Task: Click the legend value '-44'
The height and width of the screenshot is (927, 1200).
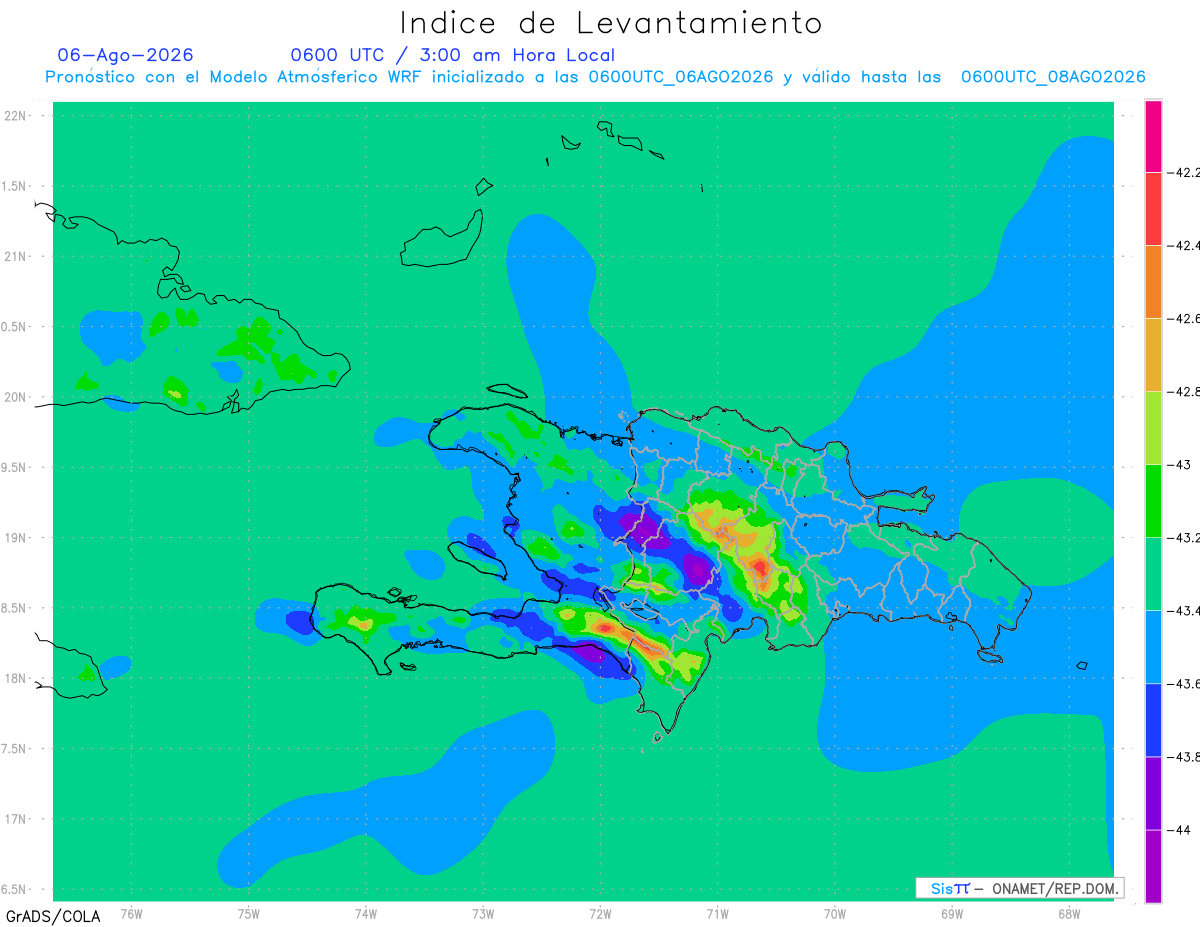Action: click(1181, 830)
